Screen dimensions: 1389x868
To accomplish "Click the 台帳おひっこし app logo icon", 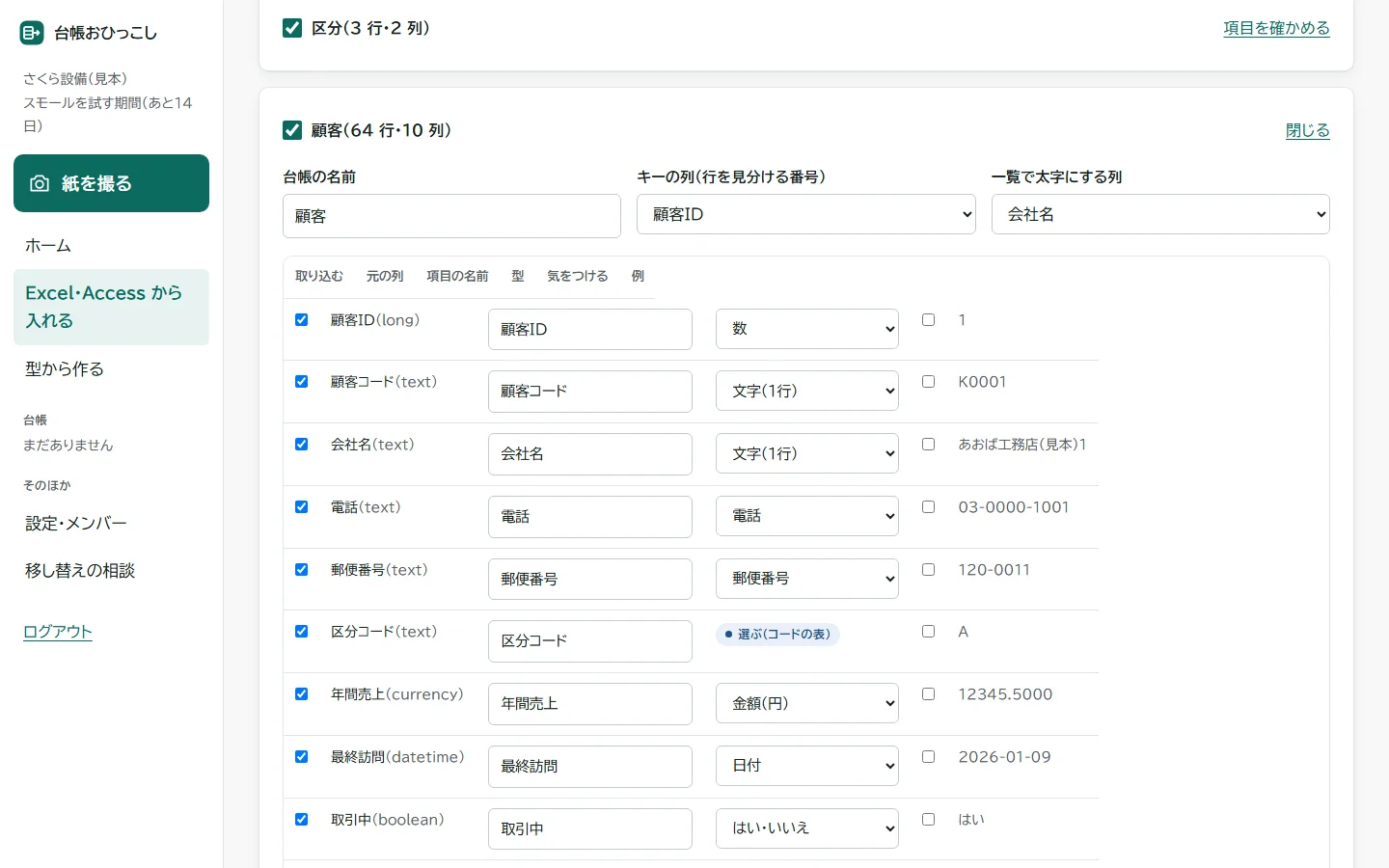I will tap(32, 33).
